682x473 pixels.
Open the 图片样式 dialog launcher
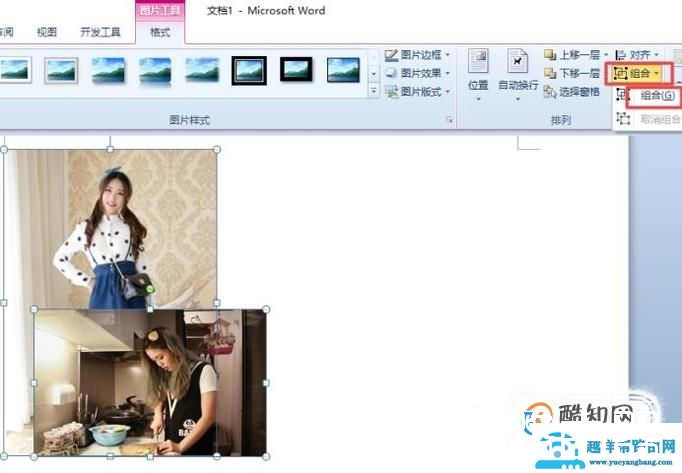tap(448, 121)
